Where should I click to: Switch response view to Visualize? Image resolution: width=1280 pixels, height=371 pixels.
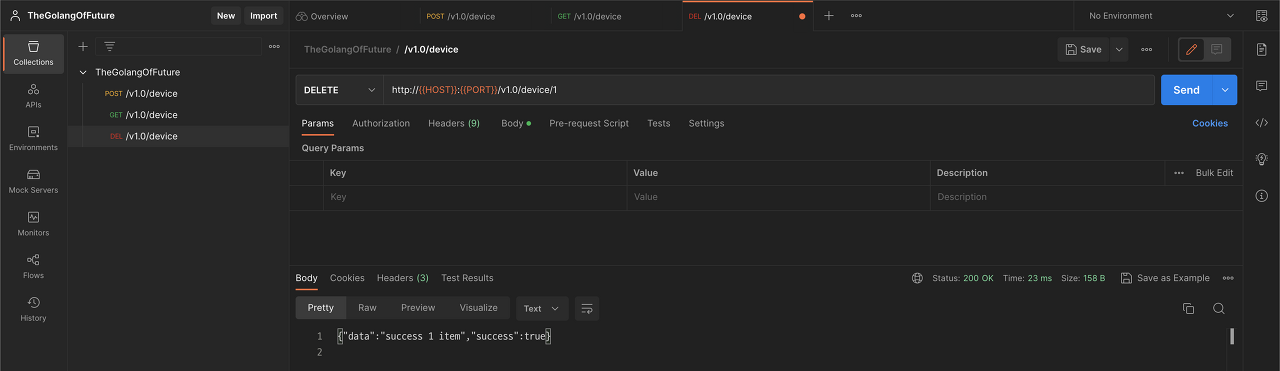(479, 308)
